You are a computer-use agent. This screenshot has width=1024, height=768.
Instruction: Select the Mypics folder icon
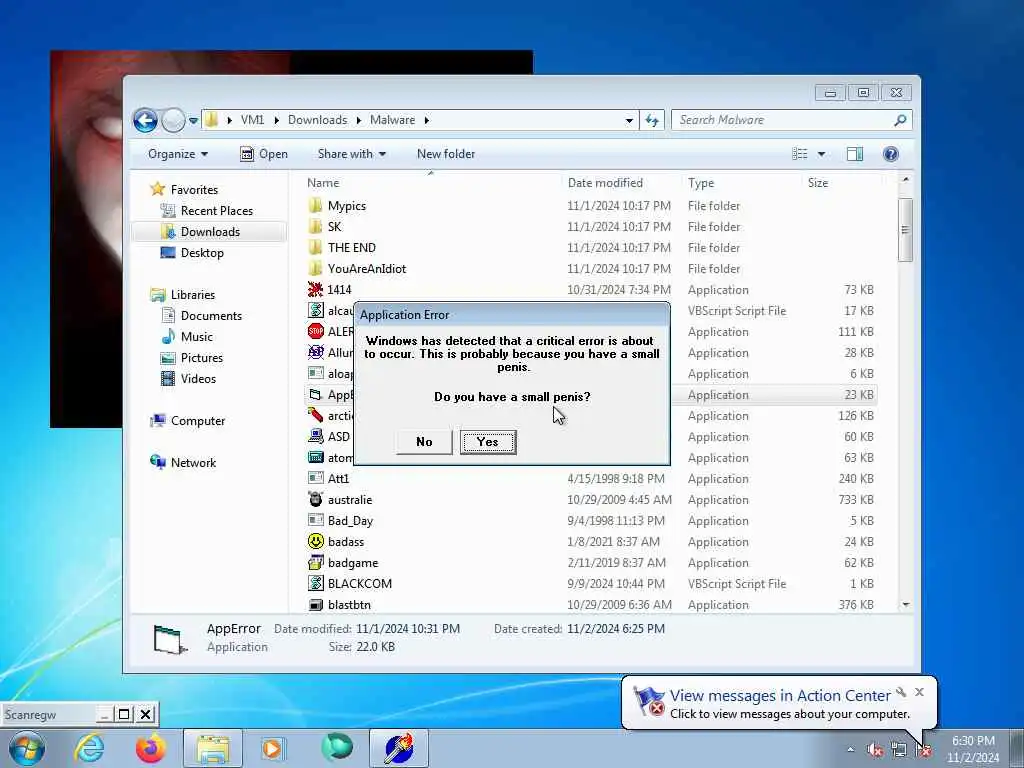tap(315, 206)
